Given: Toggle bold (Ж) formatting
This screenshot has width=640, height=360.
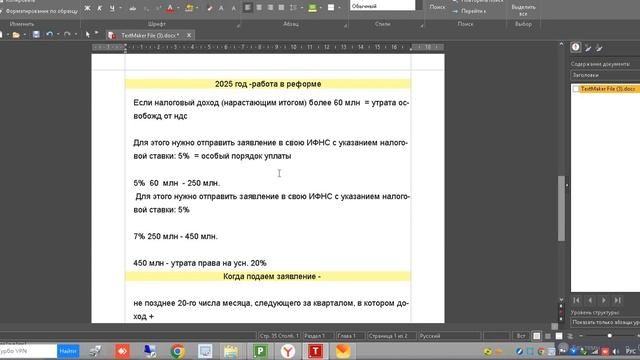Looking at the screenshot, I should pyautogui.click(x=87, y=8).
